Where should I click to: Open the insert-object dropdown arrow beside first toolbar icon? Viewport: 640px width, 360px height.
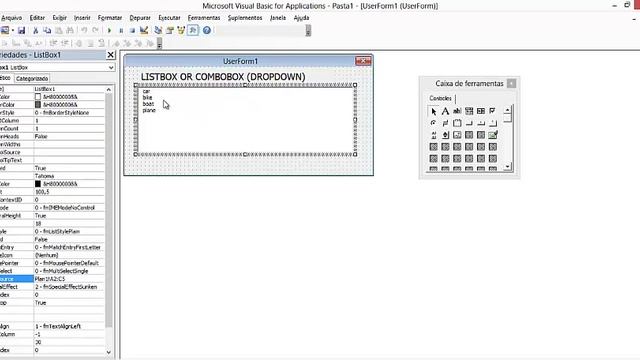click(x=13, y=30)
